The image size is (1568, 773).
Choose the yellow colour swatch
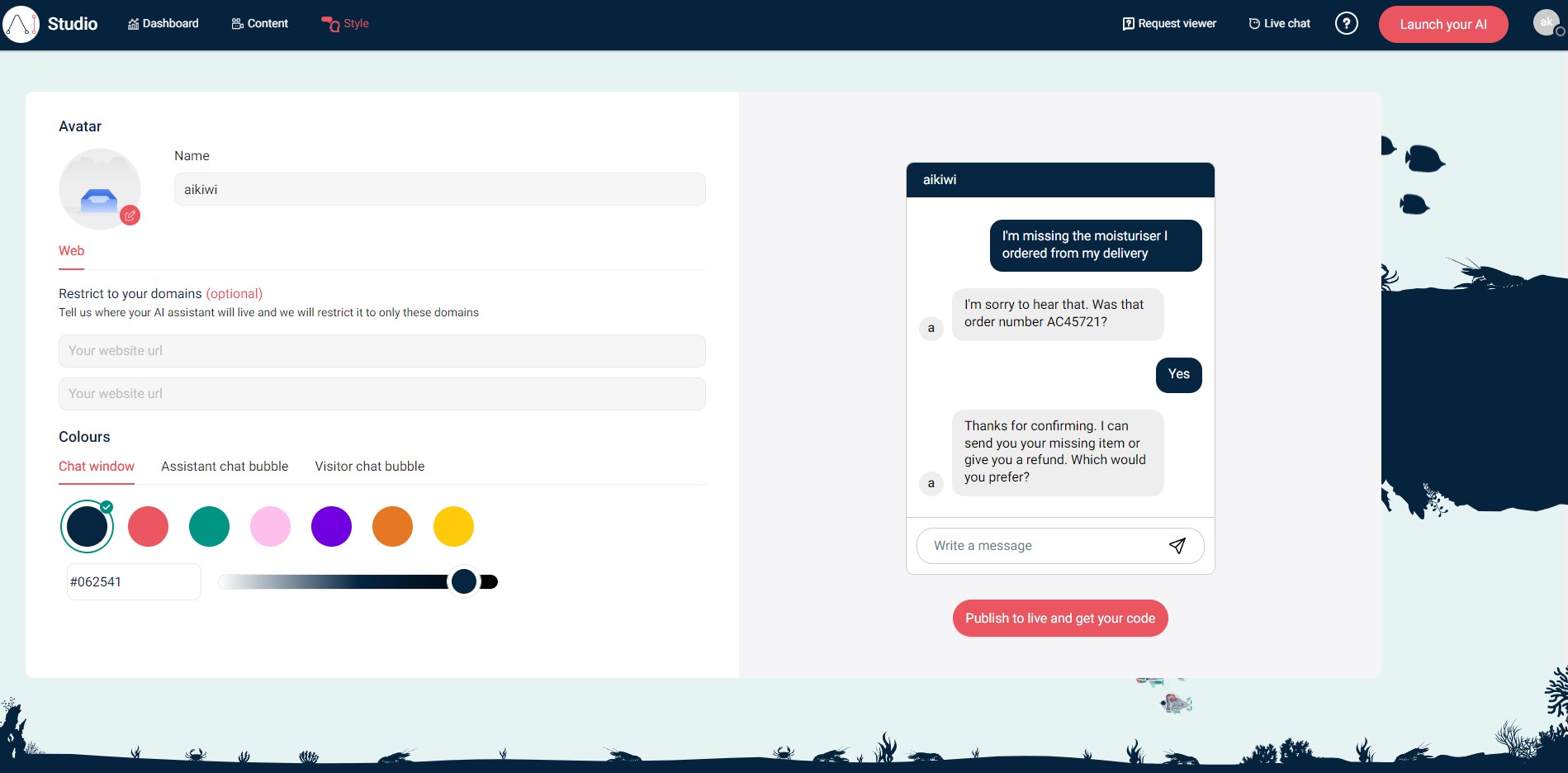pyautogui.click(x=454, y=527)
